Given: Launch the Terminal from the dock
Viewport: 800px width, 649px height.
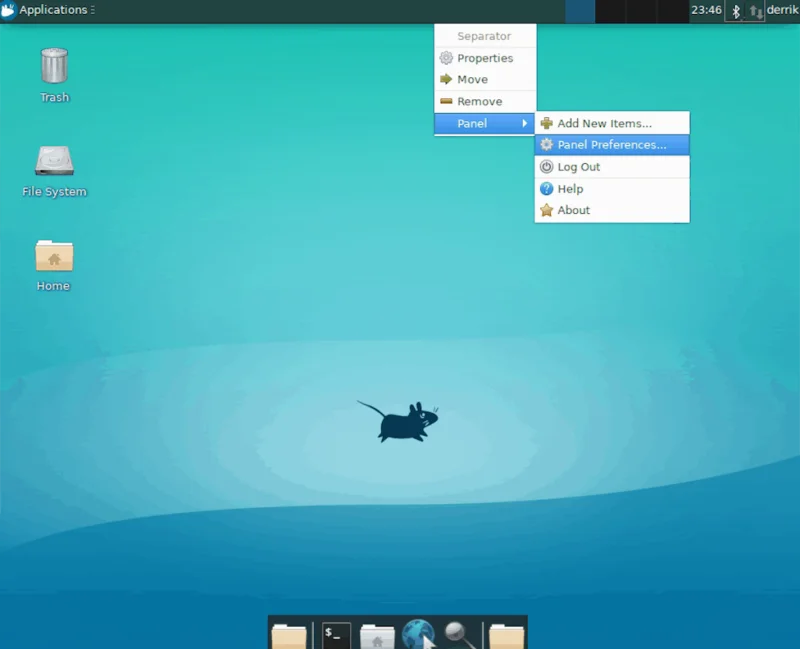Looking at the screenshot, I should coord(336,635).
